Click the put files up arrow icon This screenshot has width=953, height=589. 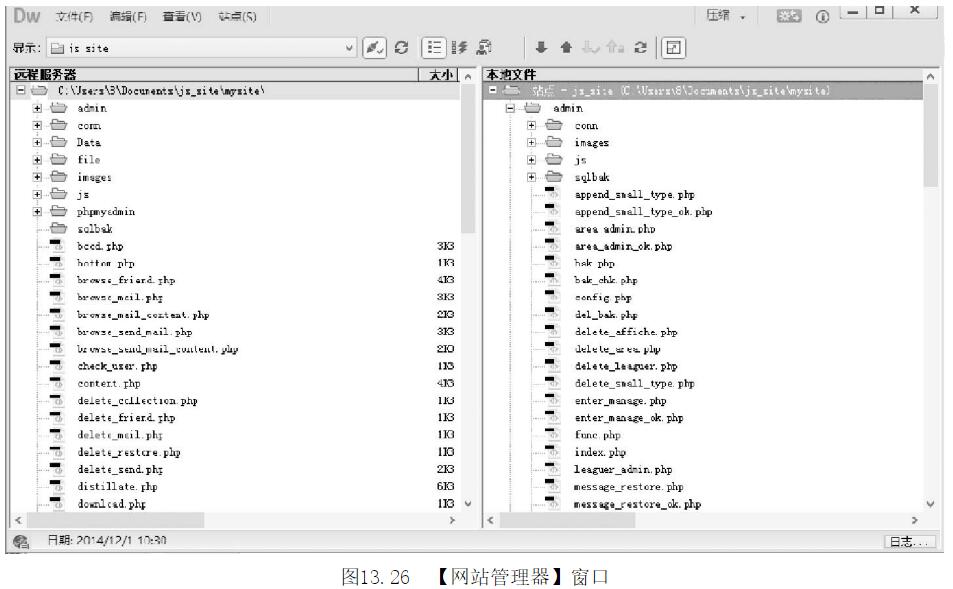[x=565, y=47]
